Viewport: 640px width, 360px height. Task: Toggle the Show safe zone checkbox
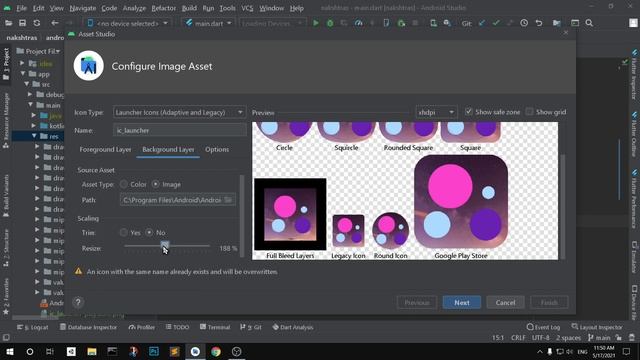[x=469, y=111]
